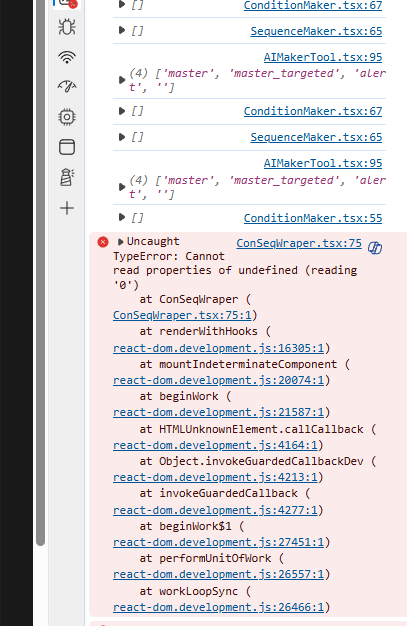Open link react-dom.development.js:27451:1
This screenshot has height=626, width=407.
(218, 542)
